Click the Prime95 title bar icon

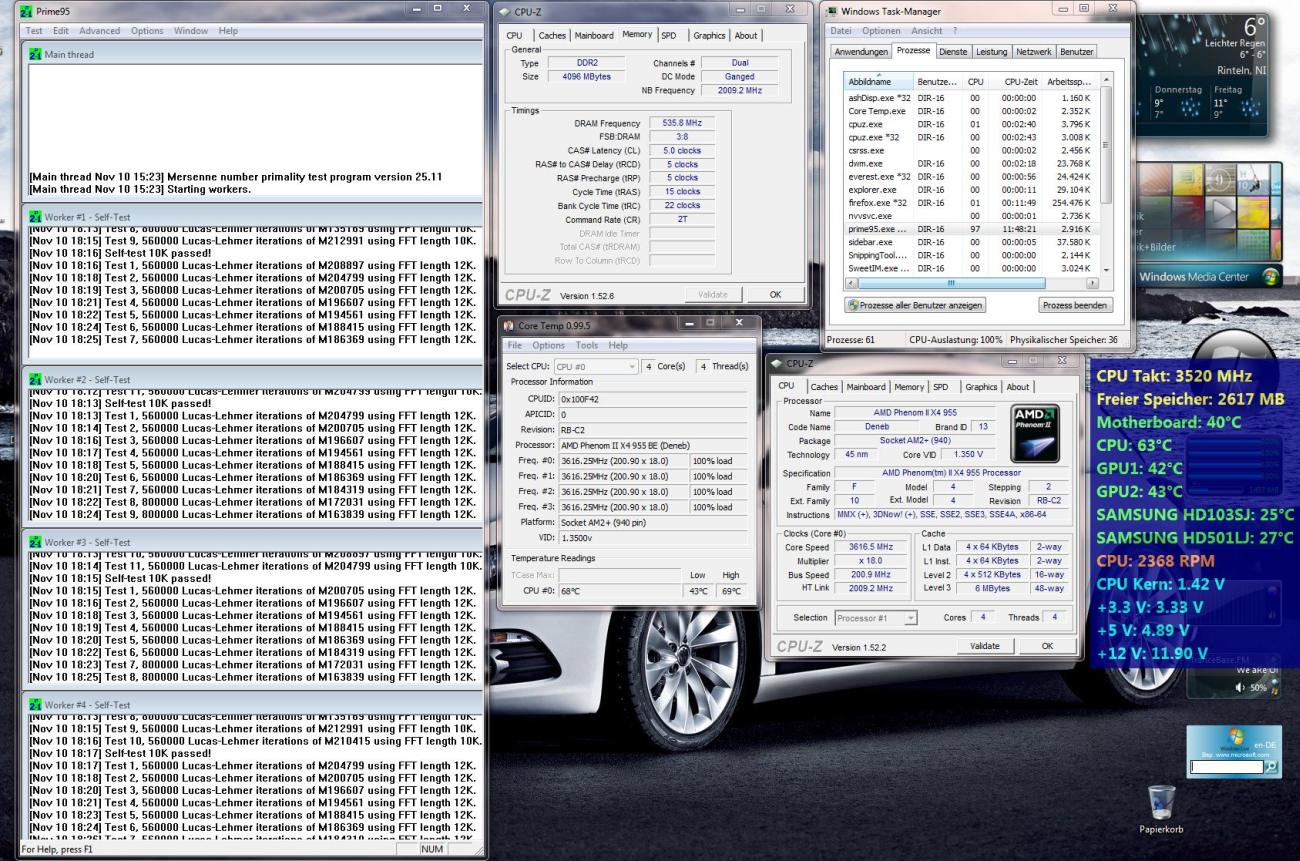pos(26,12)
